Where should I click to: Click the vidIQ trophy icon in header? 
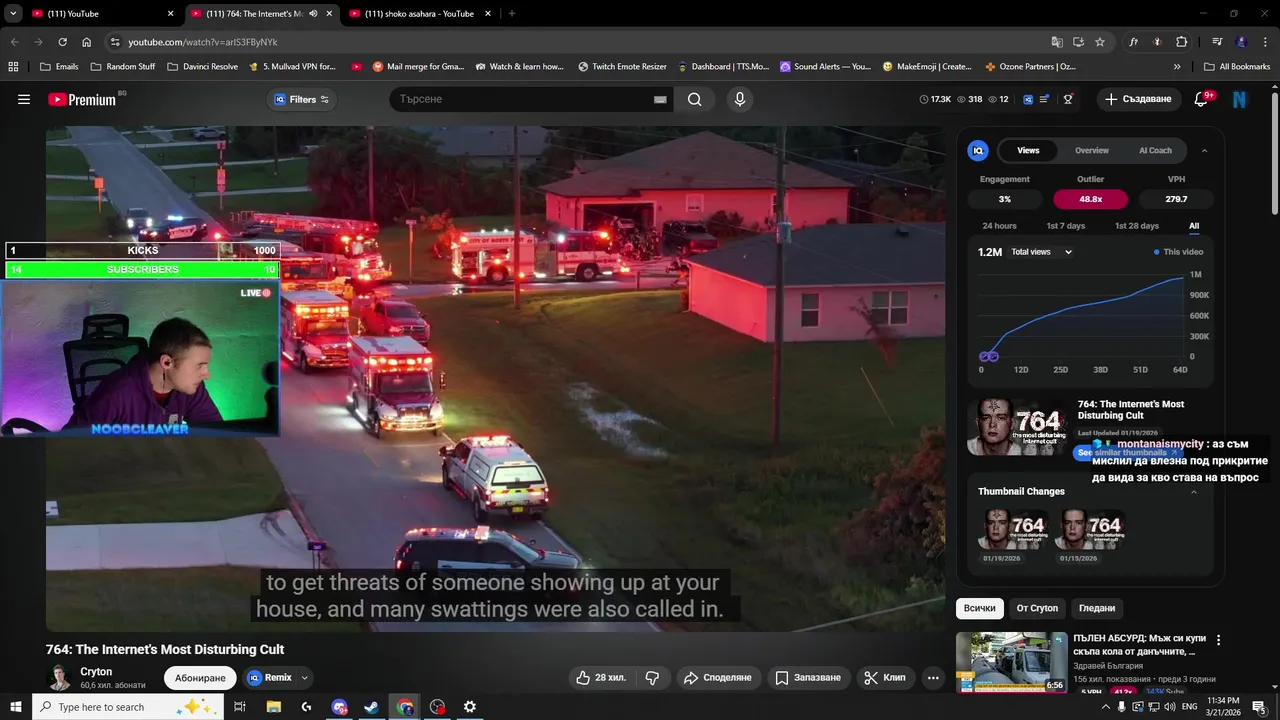(x=1068, y=99)
